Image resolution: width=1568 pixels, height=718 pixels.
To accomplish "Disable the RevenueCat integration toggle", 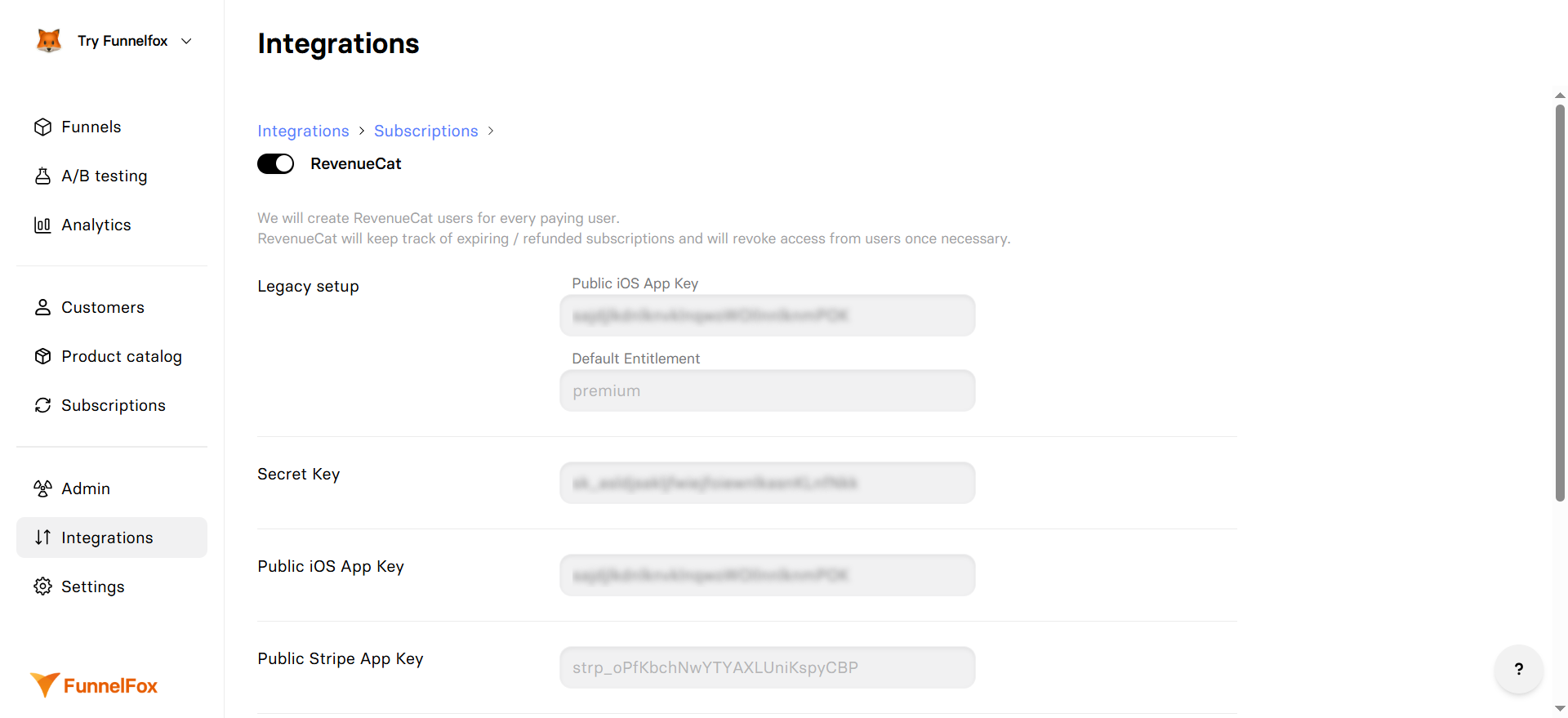I will coord(275,163).
